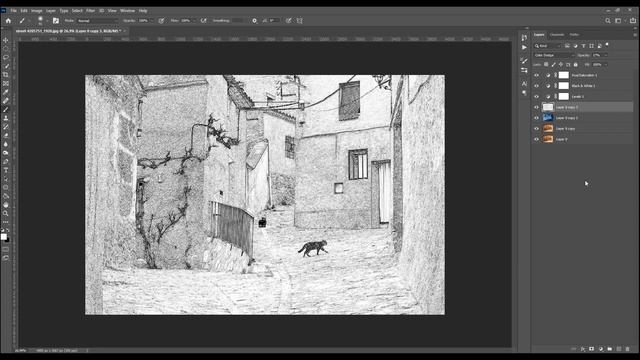This screenshot has height=360, width=640.
Task: Create new group folder icon
Action: tap(610, 349)
